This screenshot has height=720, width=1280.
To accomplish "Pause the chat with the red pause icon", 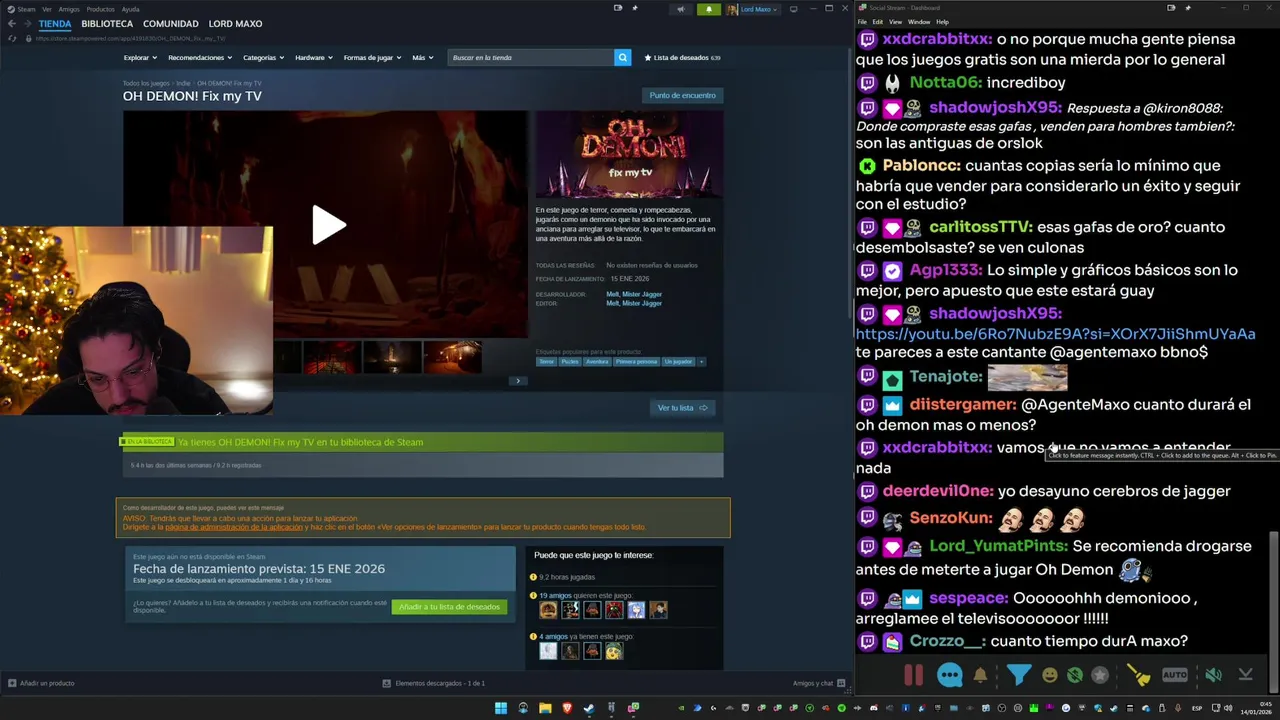I will click(x=913, y=675).
